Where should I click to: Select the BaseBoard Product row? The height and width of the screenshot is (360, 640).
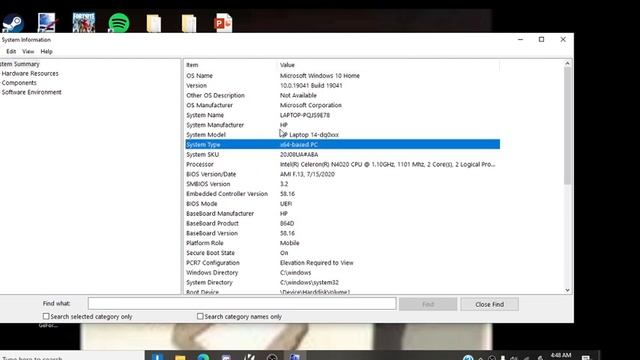pos(342,223)
